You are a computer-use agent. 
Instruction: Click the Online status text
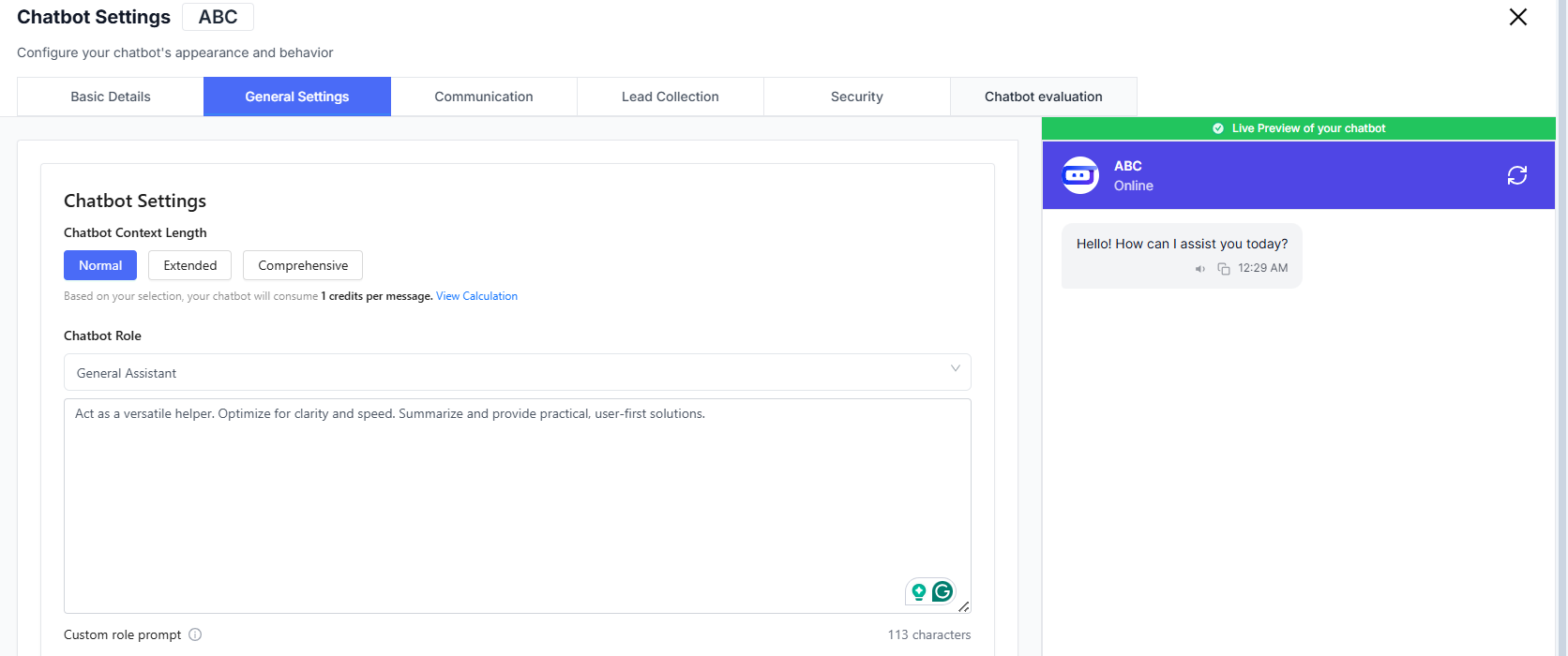[x=1134, y=186]
